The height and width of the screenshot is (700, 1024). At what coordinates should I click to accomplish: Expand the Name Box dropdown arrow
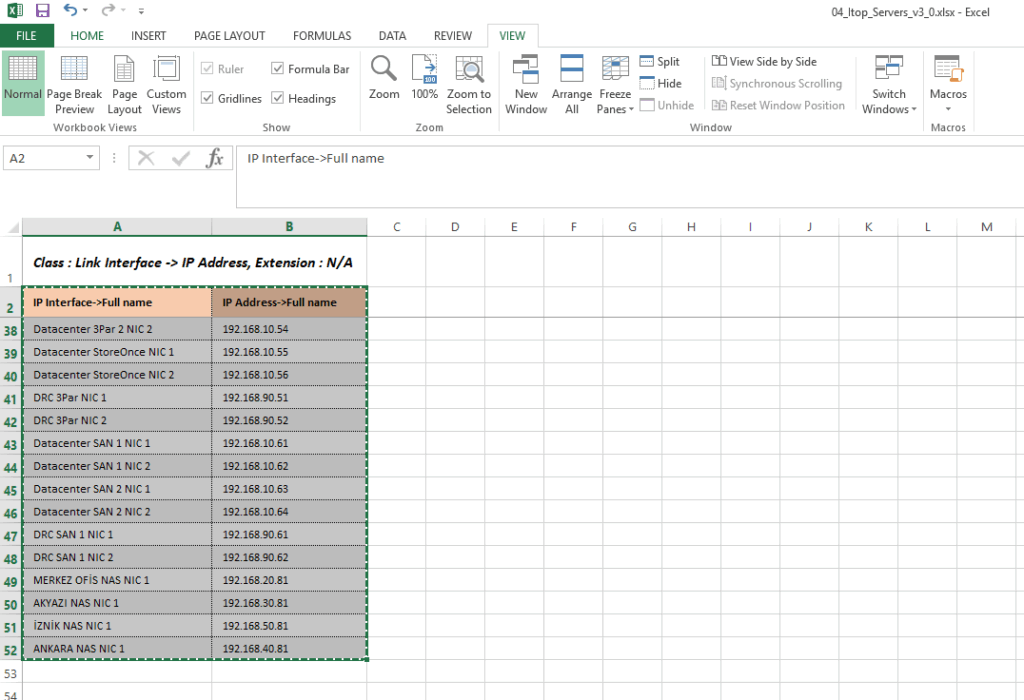pos(91,158)
